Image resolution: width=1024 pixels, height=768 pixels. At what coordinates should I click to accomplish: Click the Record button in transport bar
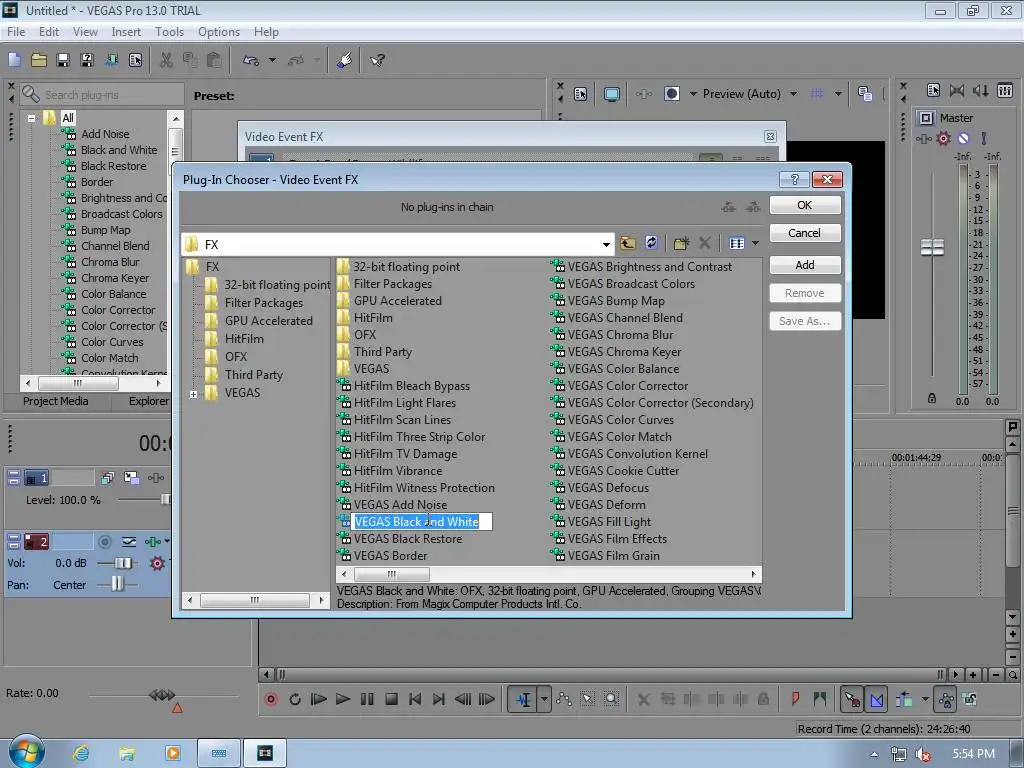270,699
